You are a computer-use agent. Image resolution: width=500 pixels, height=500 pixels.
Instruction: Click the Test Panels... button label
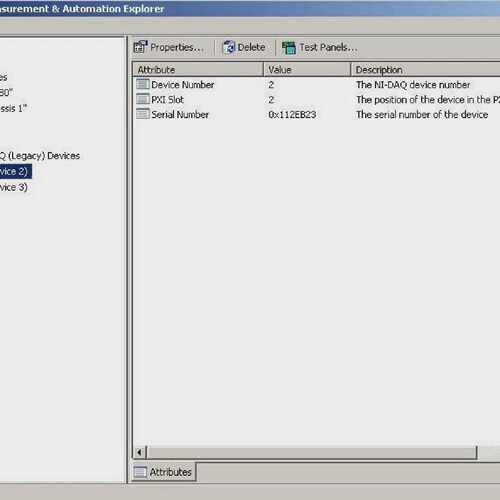328,47
